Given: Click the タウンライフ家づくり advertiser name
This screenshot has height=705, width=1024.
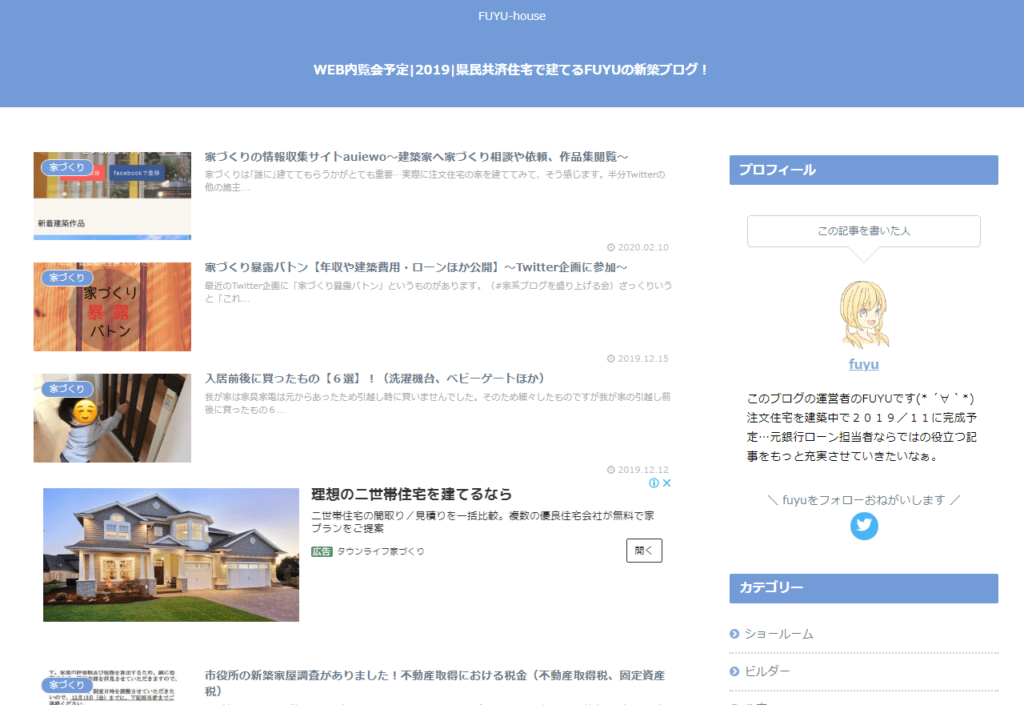Looking at the screenshot, I should click(x=381, y=552).
